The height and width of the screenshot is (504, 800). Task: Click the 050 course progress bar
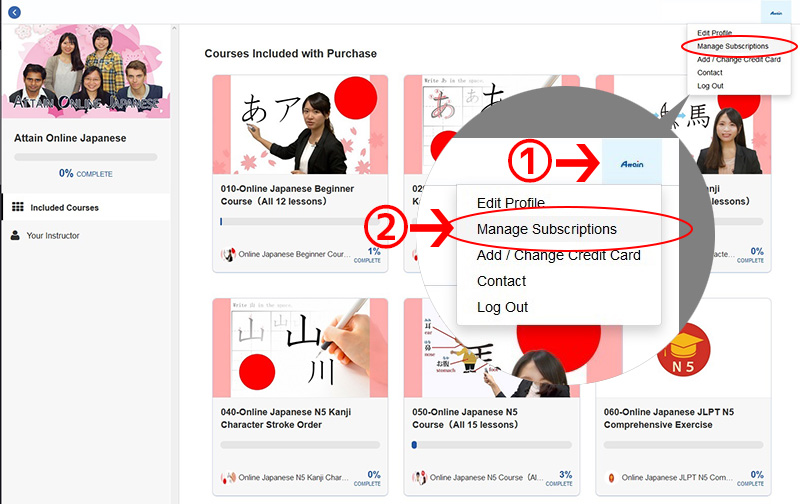pyautogui.click(x=491, y=445)
